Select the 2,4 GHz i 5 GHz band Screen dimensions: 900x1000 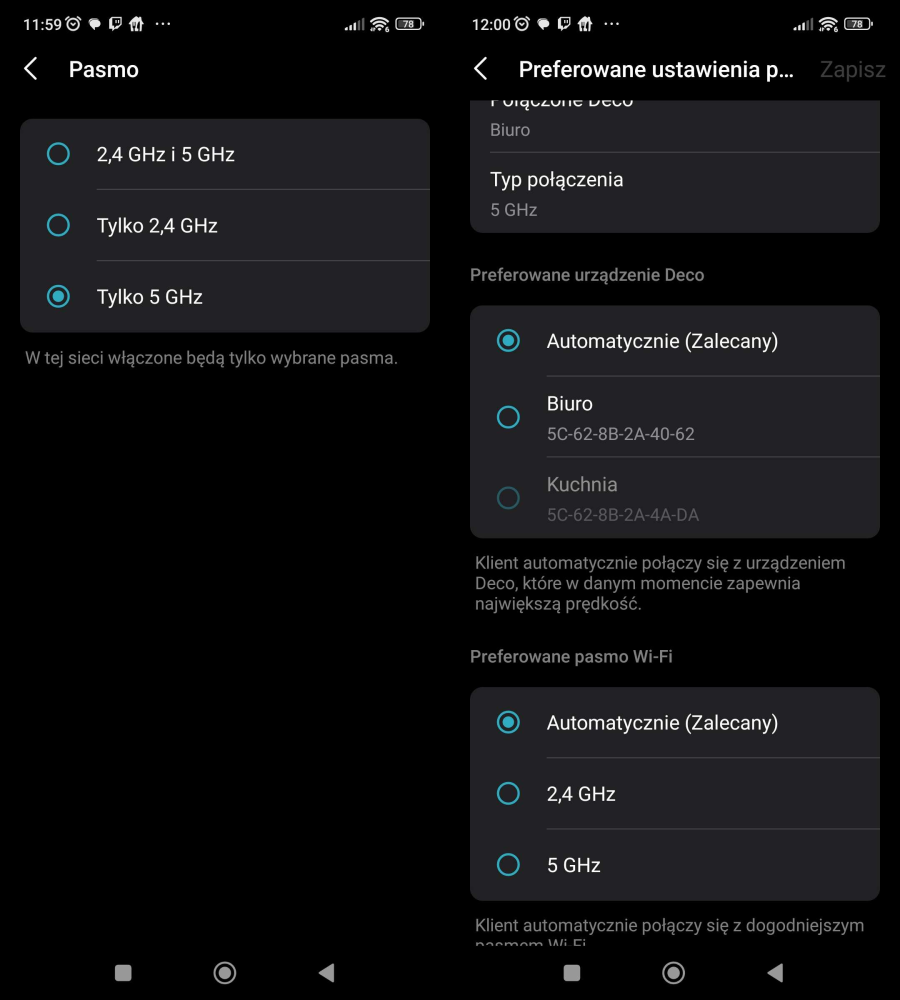tap(59, 154)
